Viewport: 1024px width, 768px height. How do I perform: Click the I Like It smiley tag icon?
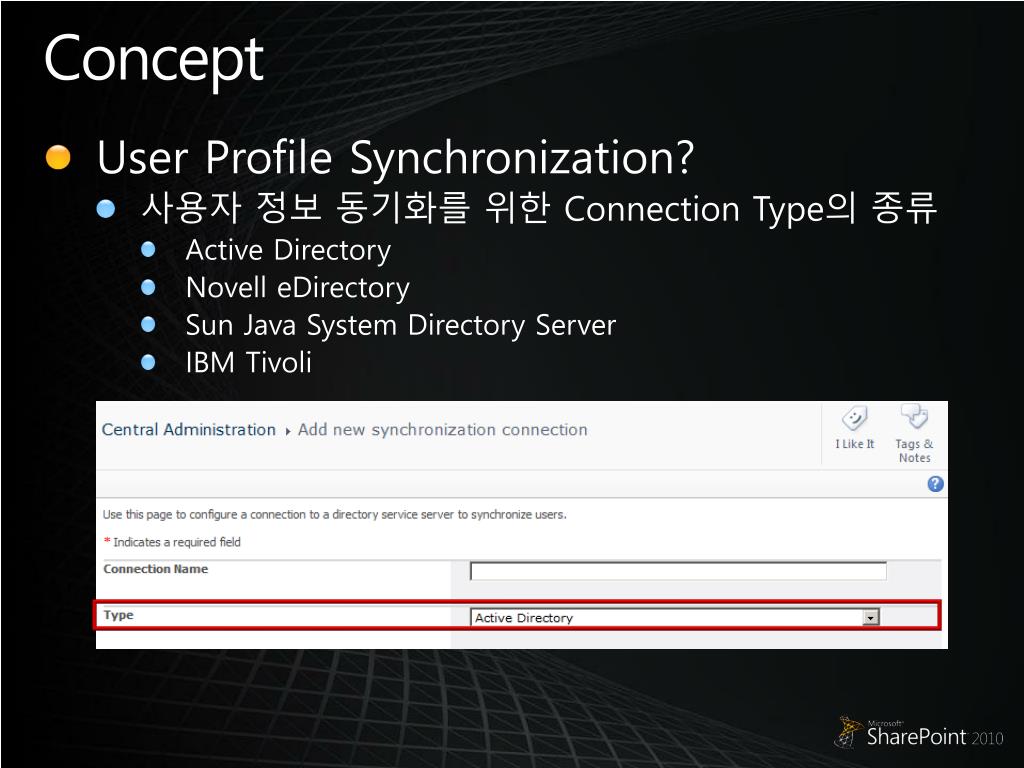pyautogui.click(x=854, y=418)
